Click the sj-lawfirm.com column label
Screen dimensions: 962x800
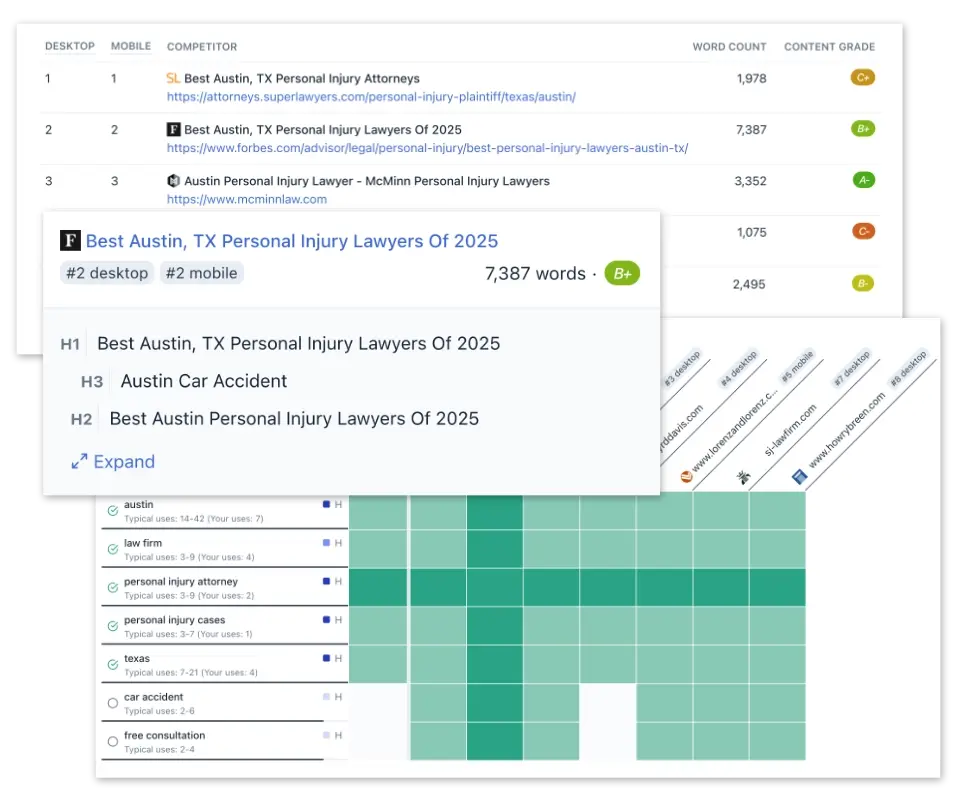pos(790,430)
